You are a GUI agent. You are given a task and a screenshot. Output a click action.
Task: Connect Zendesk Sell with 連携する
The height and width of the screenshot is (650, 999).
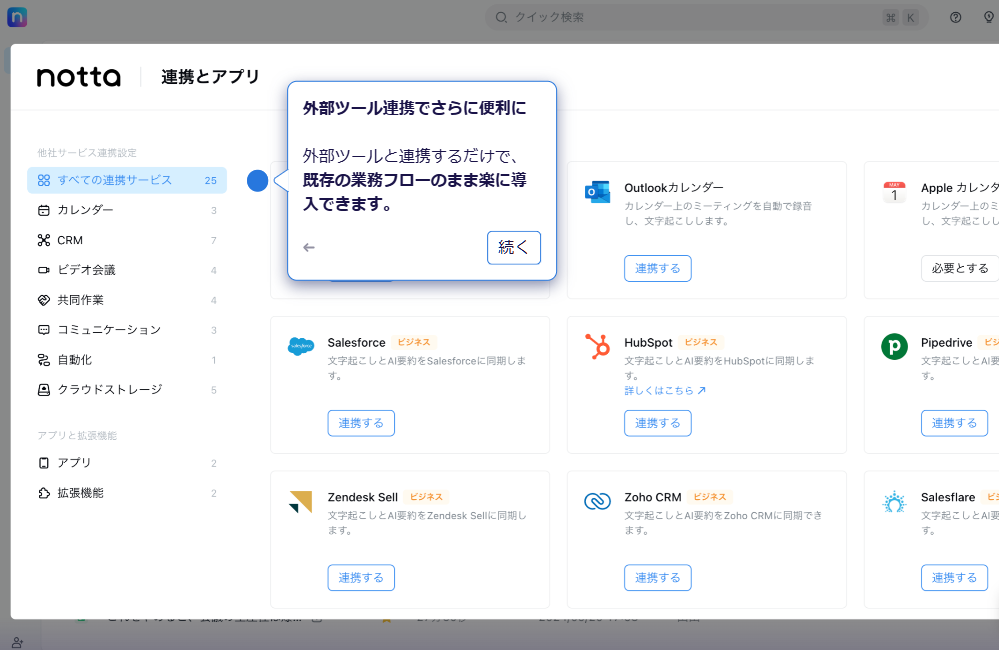pyautogui.click(x=361, y=578)
